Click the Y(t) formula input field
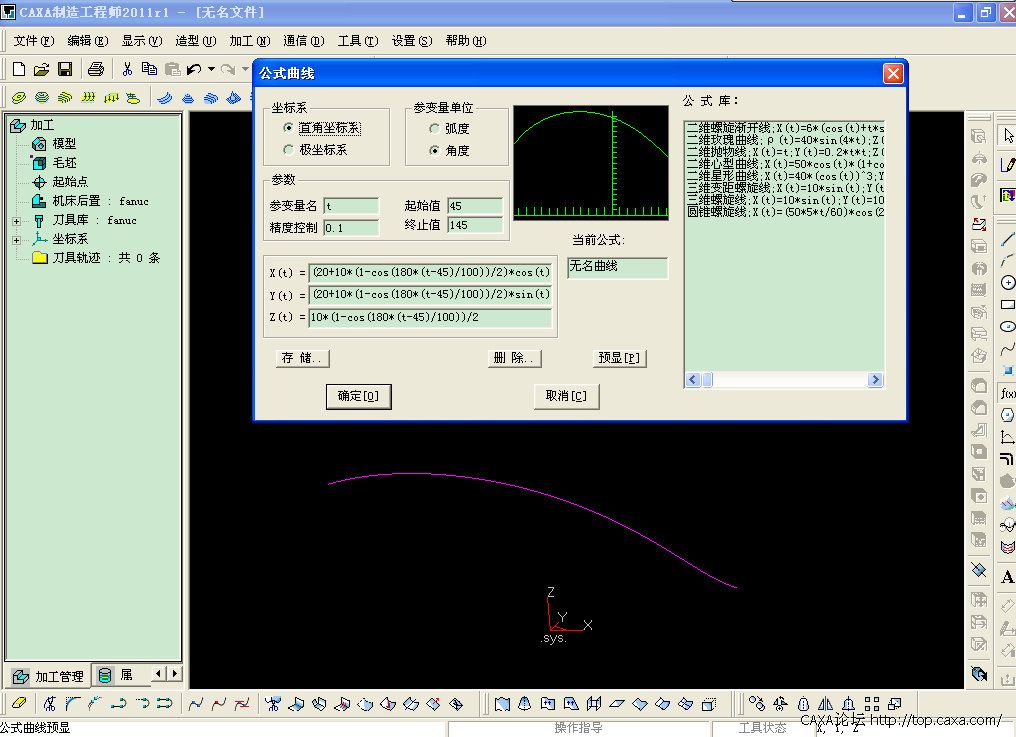Viewport: 1016px width, 737px height. (430, 294)
